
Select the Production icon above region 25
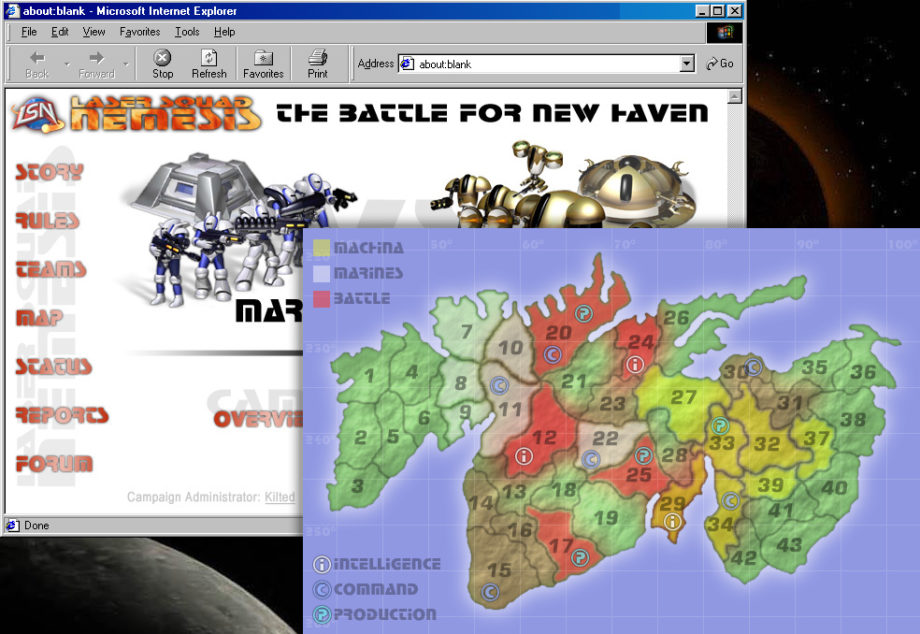[x=644, y=455]
